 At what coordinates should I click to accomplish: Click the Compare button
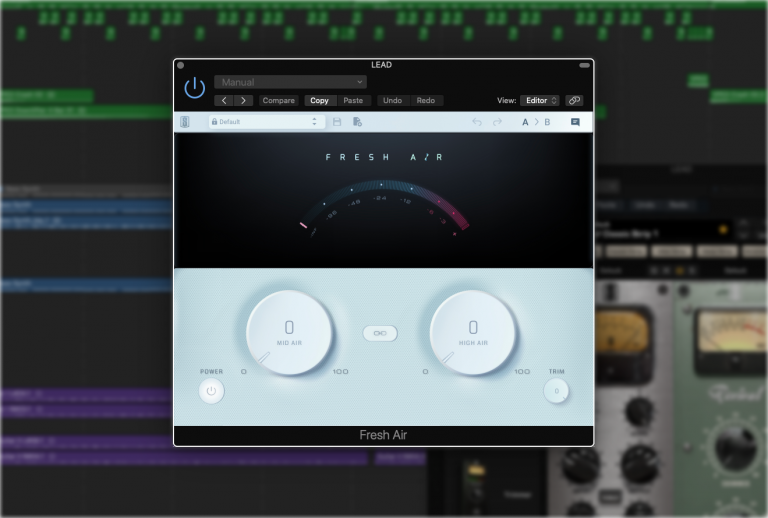point(279,100)
